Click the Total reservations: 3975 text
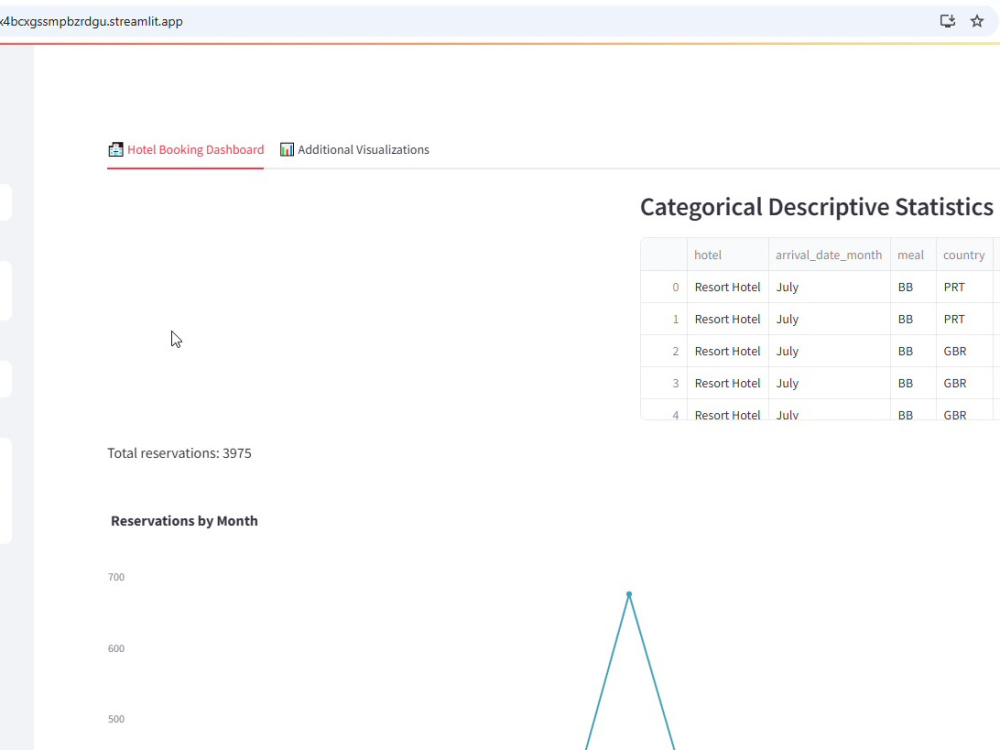Image resolution: width=1000 pixels, height=750 pixels. [x=179, y=453]
